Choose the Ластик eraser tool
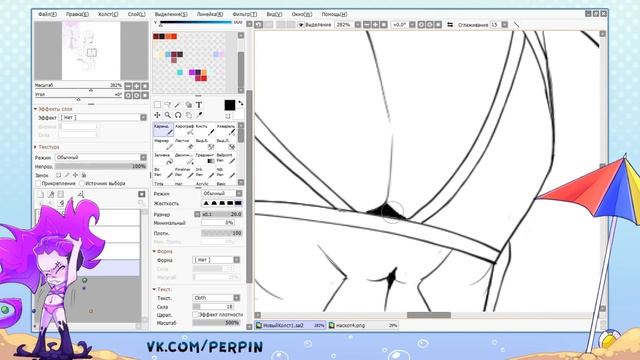 point(184,144)
